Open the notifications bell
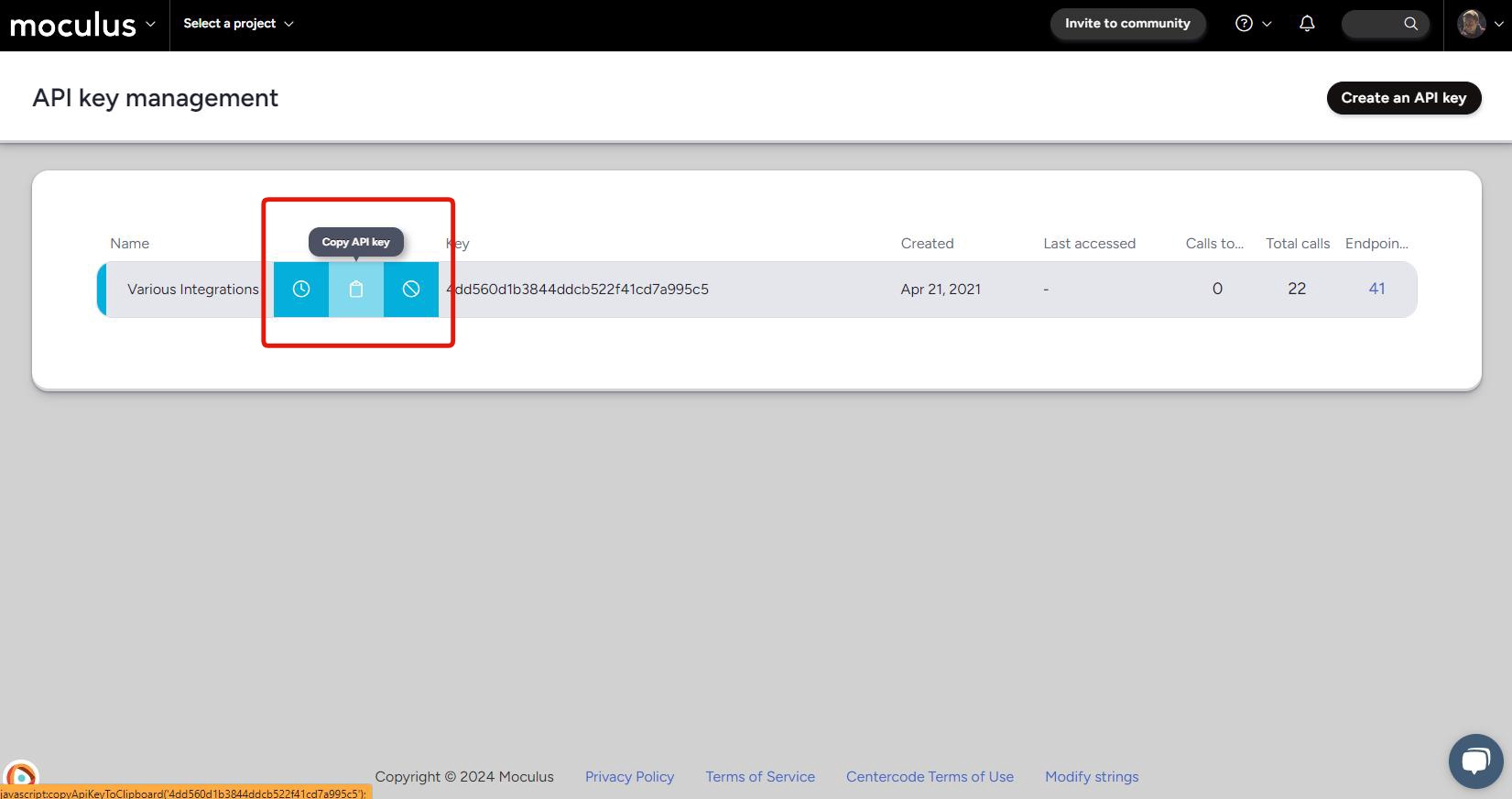1512x799 pixels. click(x=1307, y=24)
